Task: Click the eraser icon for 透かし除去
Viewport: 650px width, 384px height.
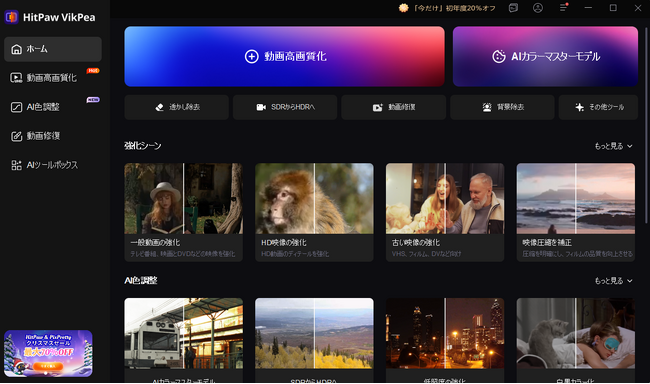Action: tap(159, 107)
